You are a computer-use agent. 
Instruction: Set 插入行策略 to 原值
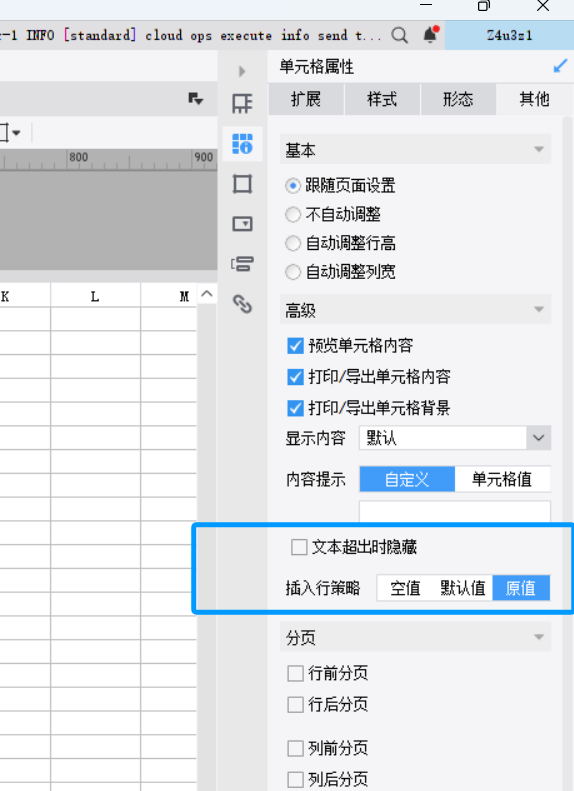click(521, 588)
